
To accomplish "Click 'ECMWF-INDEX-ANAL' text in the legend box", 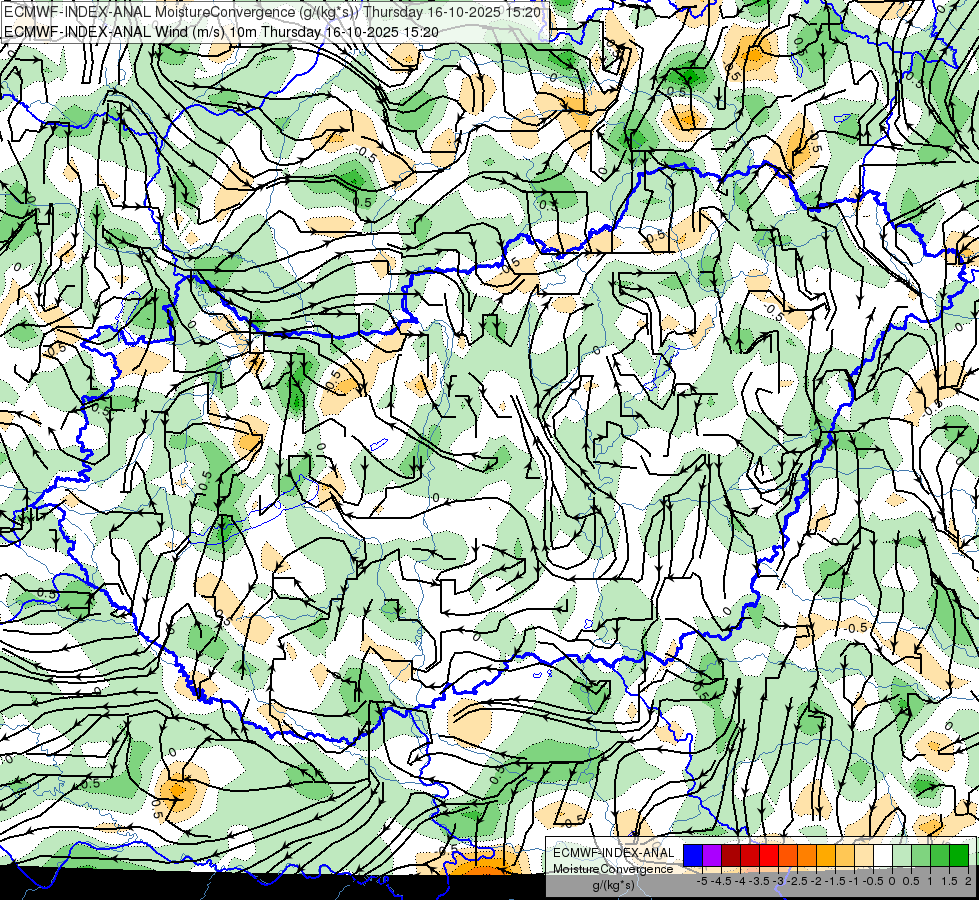I will pyautogui.click(x=614, y=853).
